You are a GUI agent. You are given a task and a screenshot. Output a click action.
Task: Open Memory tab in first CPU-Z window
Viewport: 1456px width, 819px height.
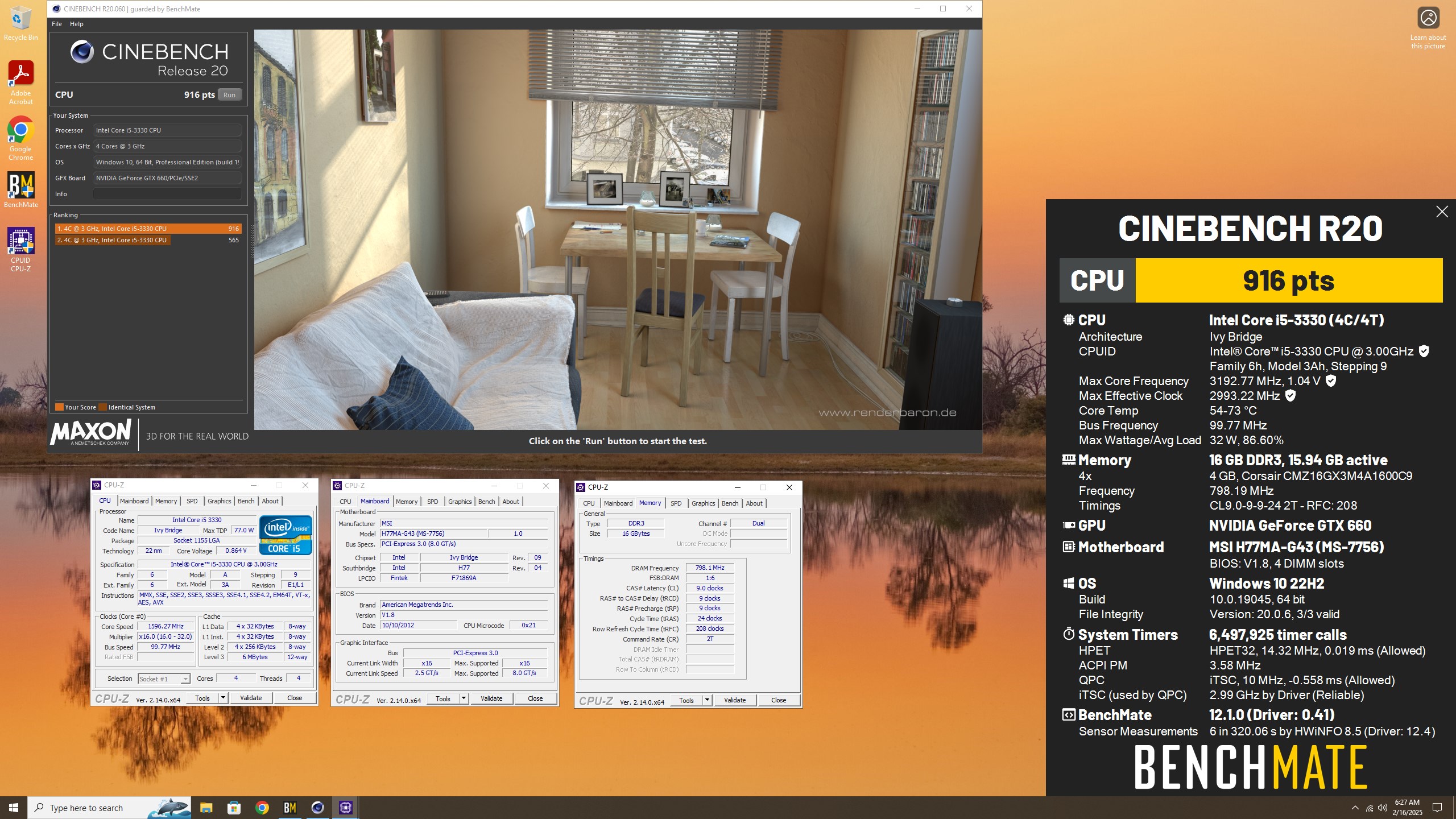[x=166, y=501]
